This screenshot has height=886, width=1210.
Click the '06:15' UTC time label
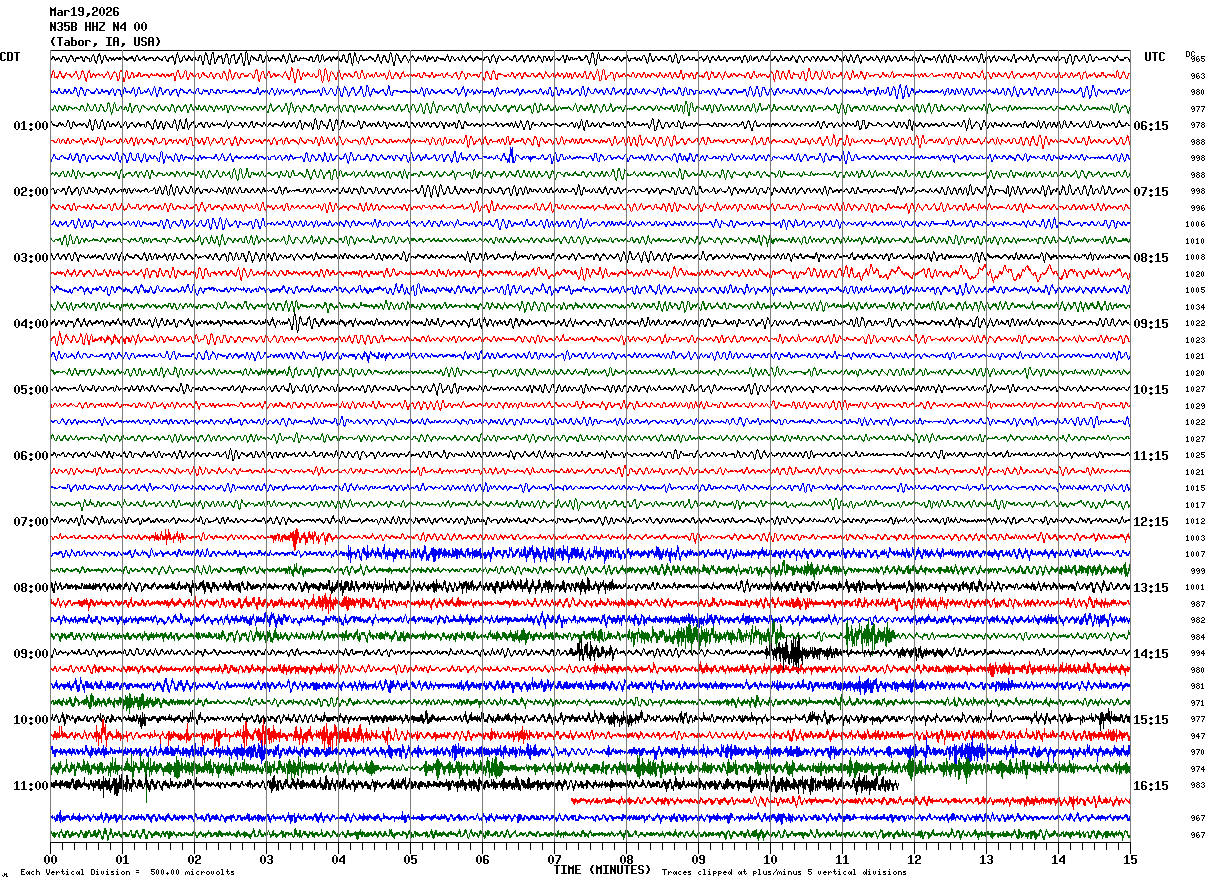pos(1151,126)
